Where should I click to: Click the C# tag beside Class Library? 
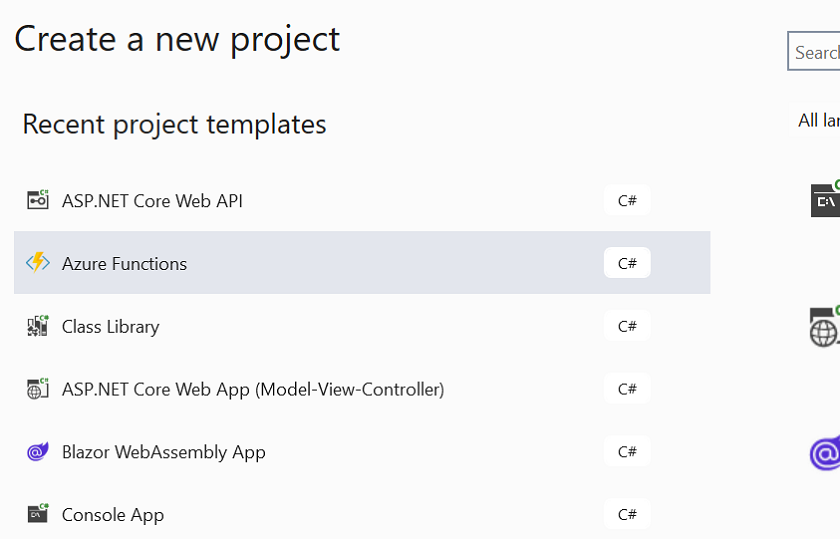pos(627,326)
